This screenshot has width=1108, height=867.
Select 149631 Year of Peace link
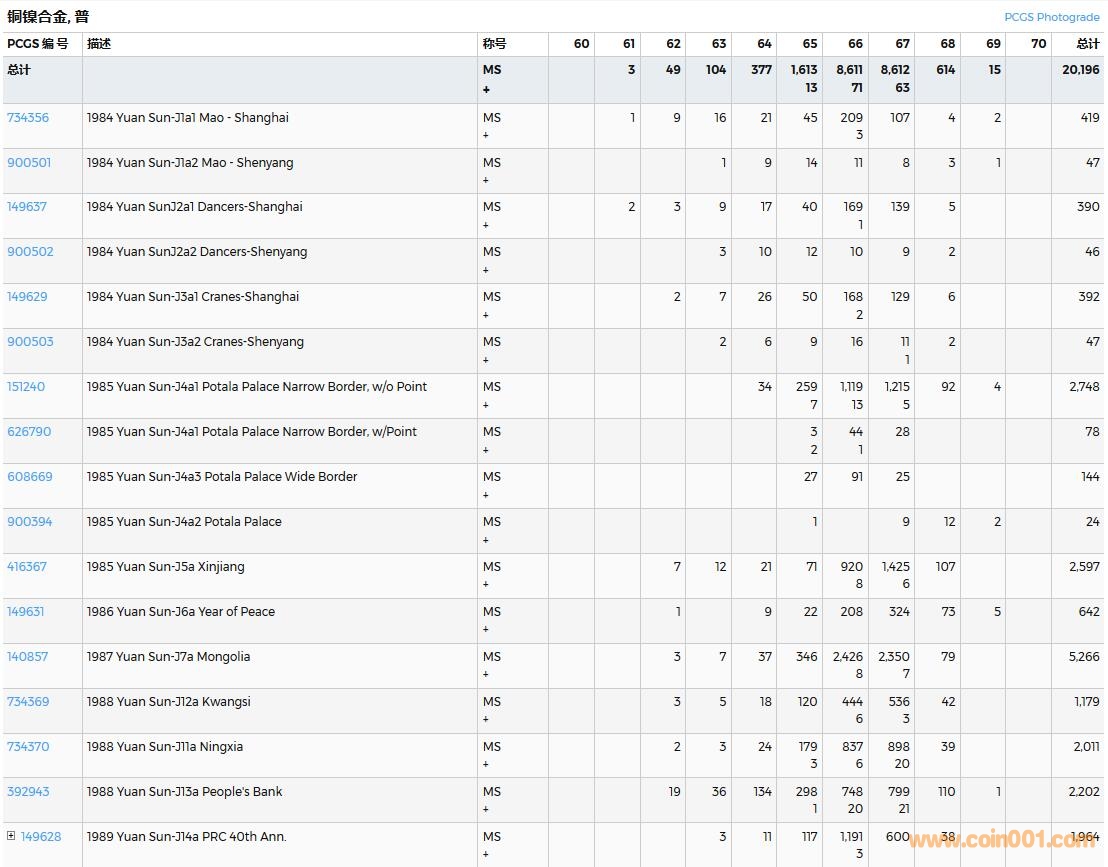pos(26,612)
